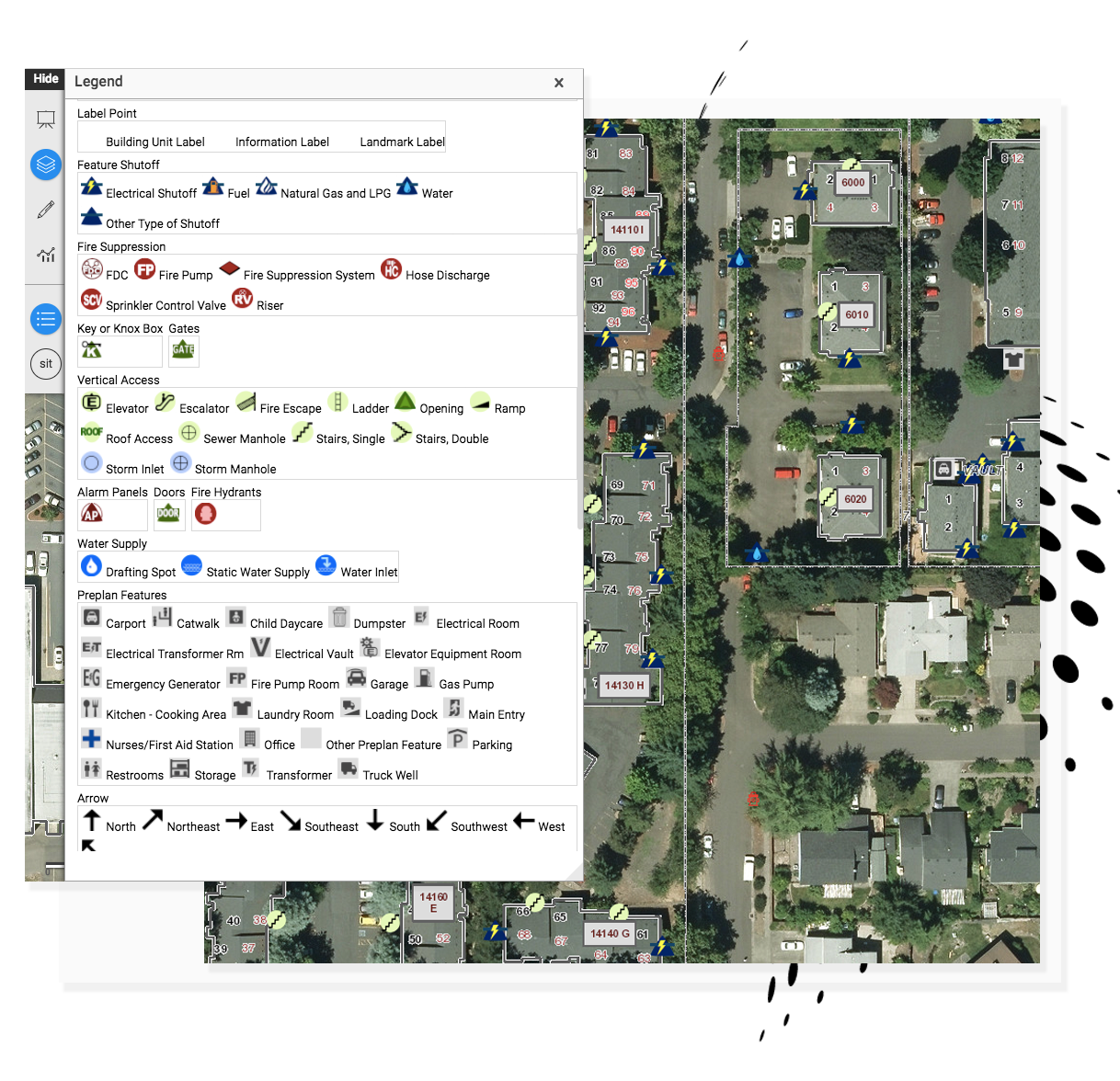
Task: Click the Gates legend icon
Action: [x=184, y=350]
